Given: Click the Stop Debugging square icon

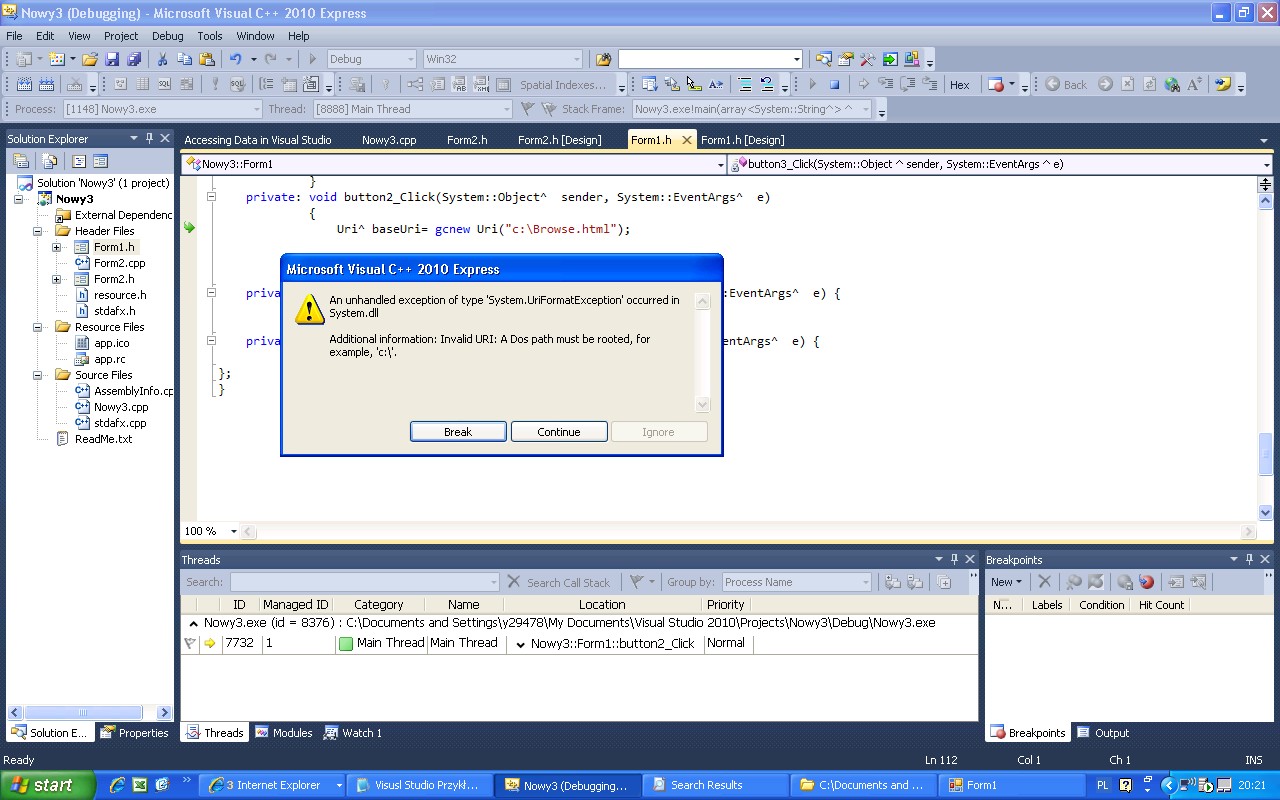Looking at the screenshot, I should pyautogui.click(x=834, y=85).
